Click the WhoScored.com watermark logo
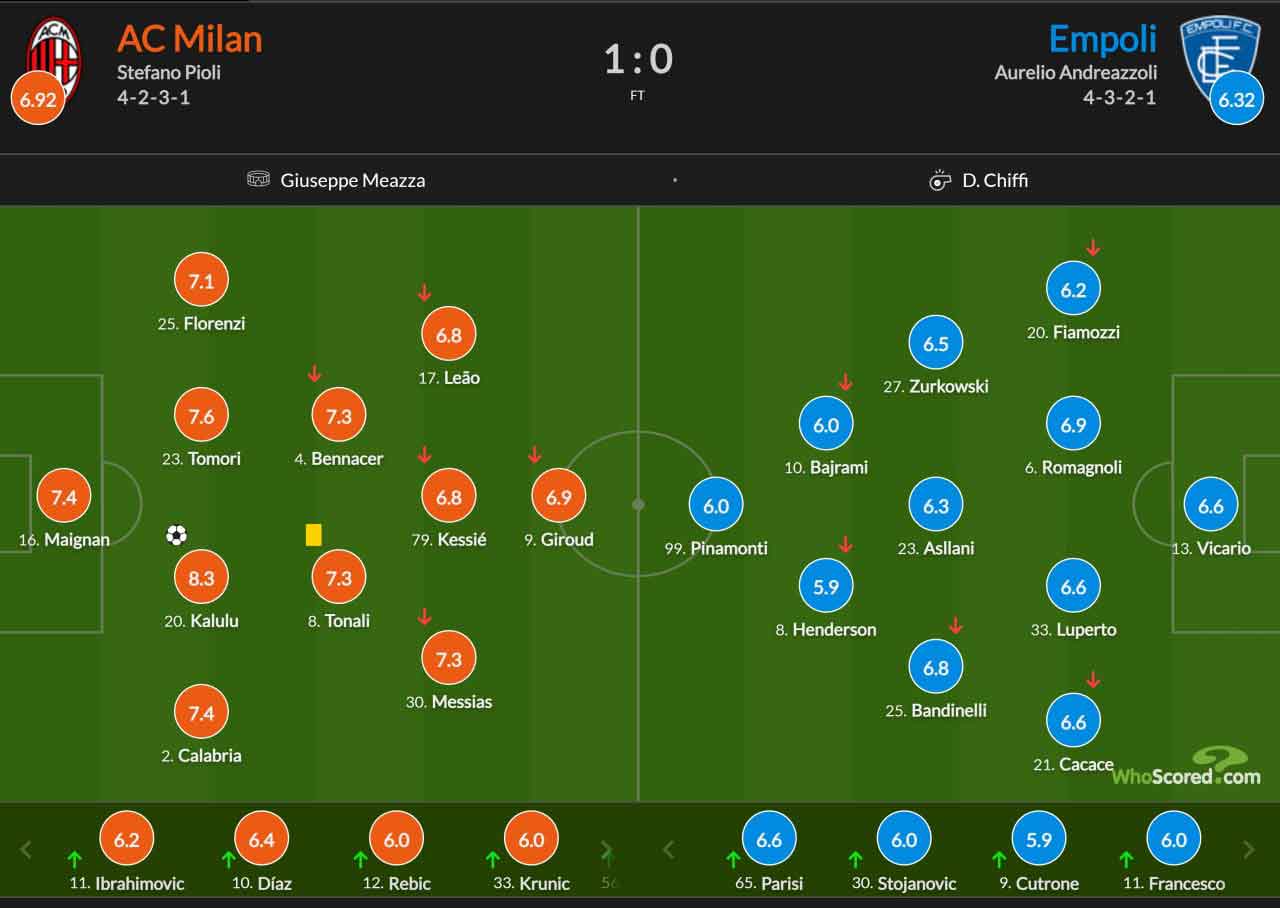Image resolution: width=1280 pixels, height=908 pixels. (x=1186, y=767)
